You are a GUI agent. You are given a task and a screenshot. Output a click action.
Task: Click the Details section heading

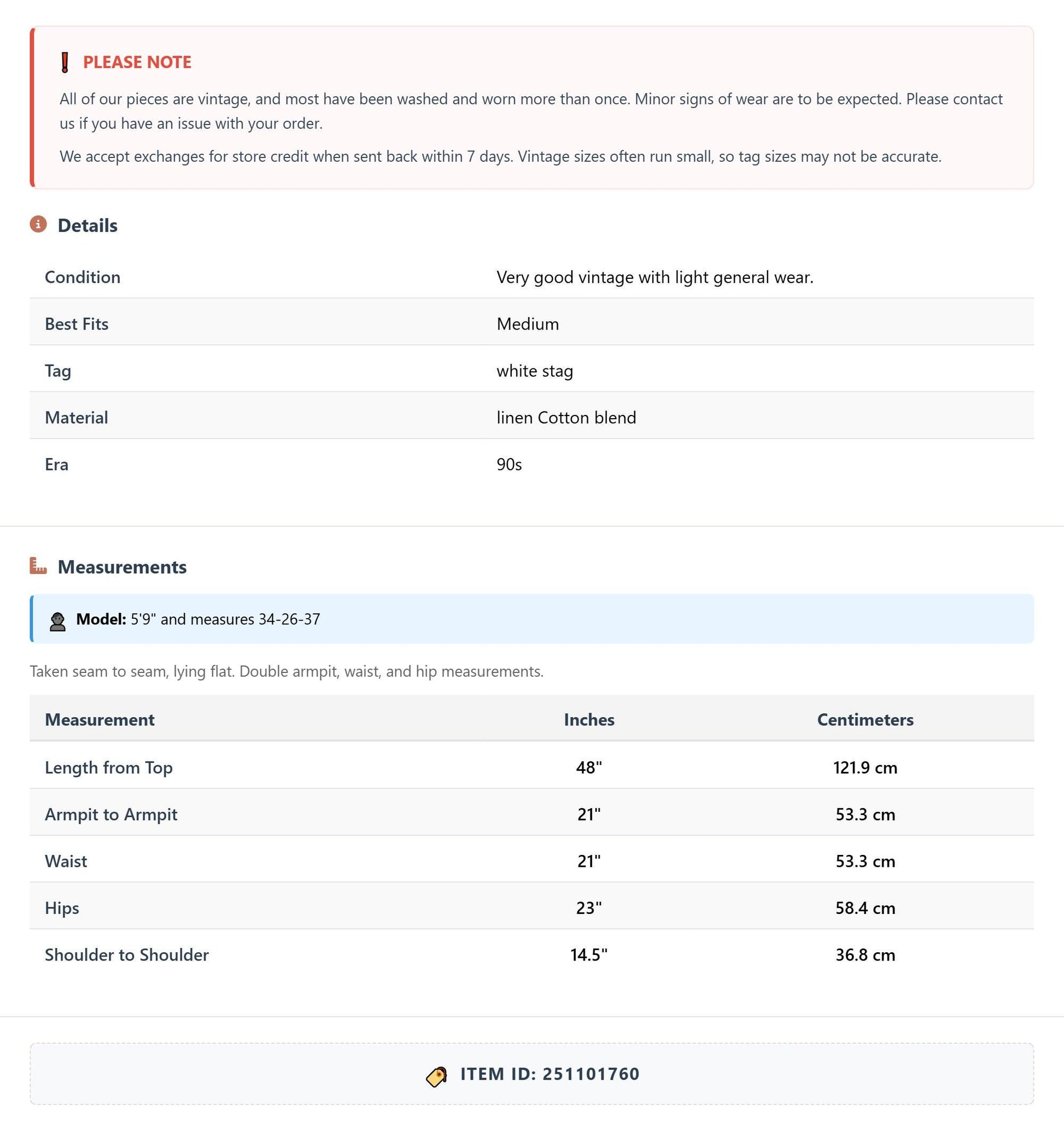coord(87,225)
